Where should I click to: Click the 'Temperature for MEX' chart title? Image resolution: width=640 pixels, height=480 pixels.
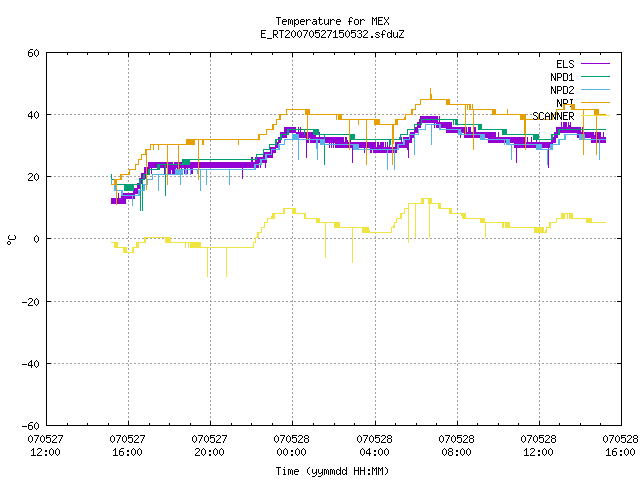coord(332,21)
